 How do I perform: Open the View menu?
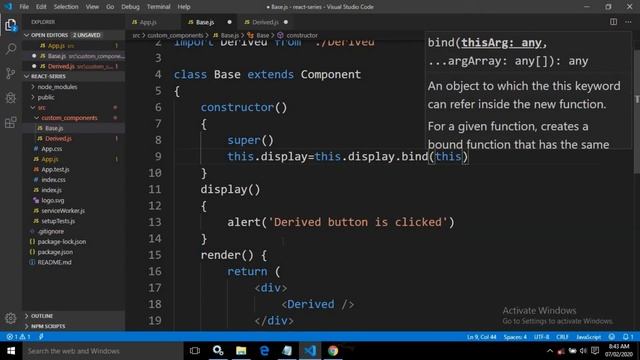92,7
